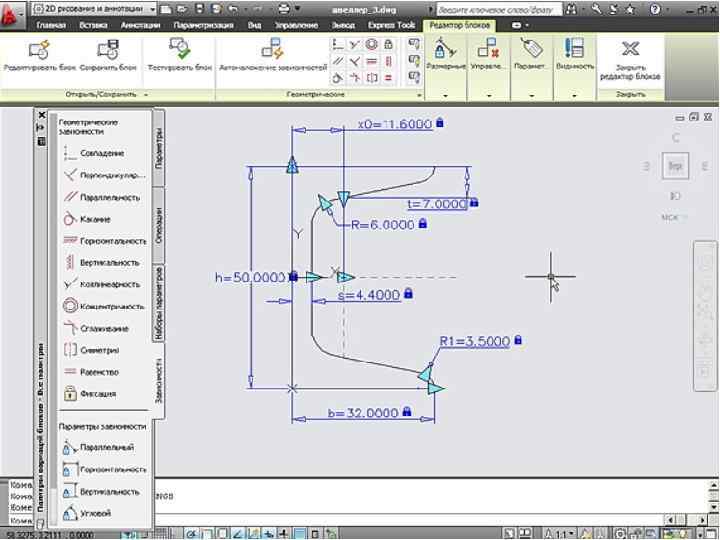Select the ribbon equal constraint icon

point(388,78)
